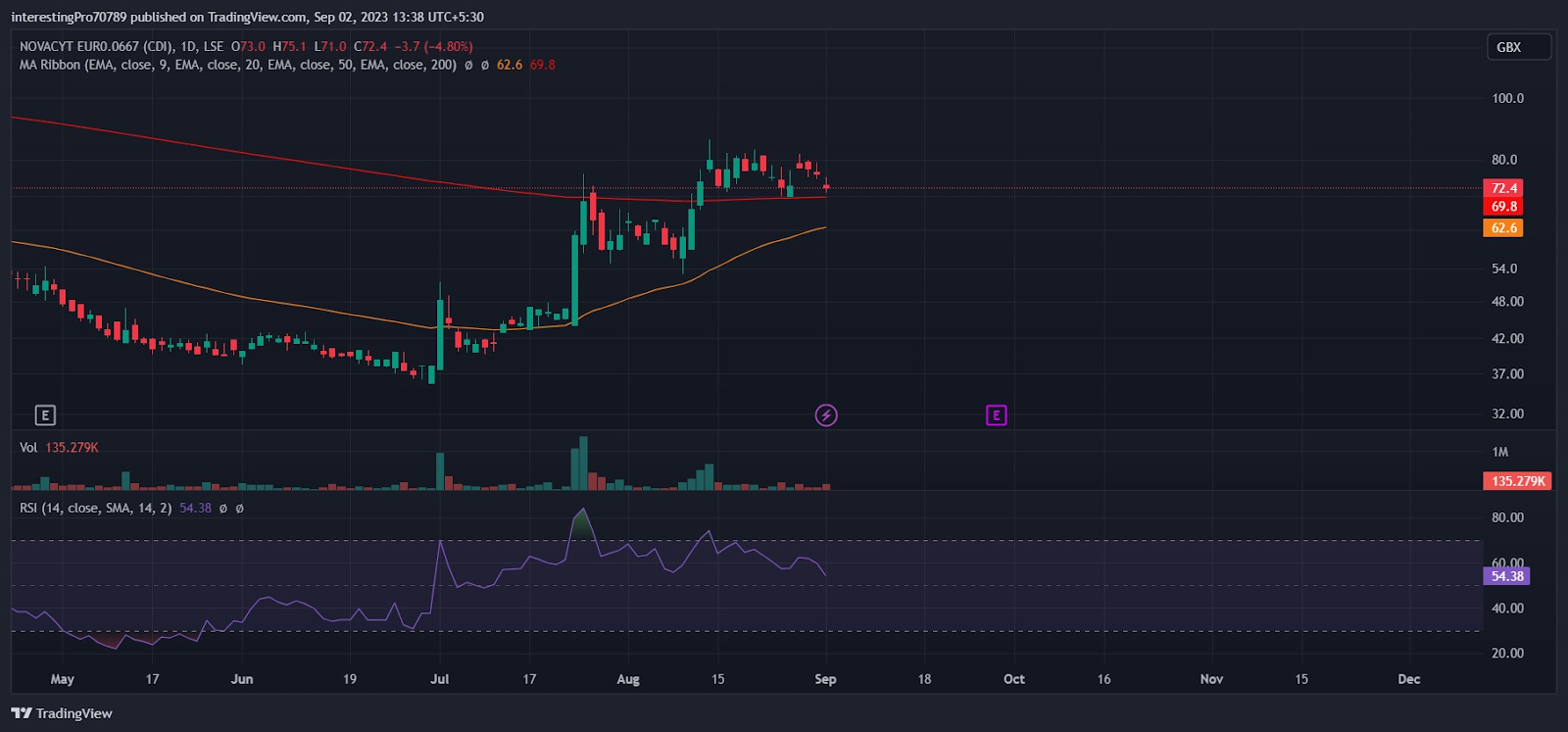The image size is (1568, 732).
Task: Click the purple lightning event marker
Action: click(x=826, y=415)
